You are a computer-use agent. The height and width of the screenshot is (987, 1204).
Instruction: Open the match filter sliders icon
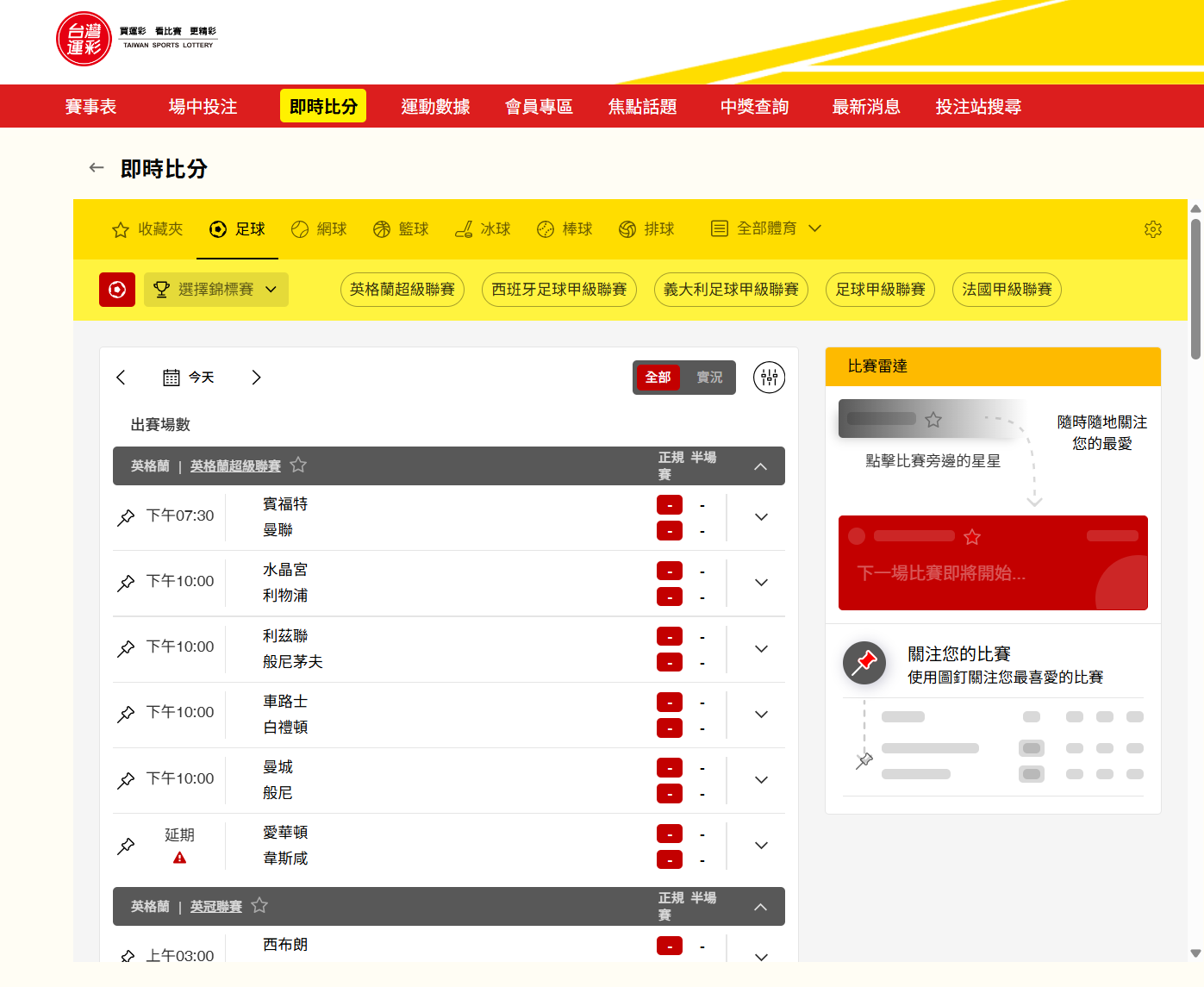click(x=769, y=378)
